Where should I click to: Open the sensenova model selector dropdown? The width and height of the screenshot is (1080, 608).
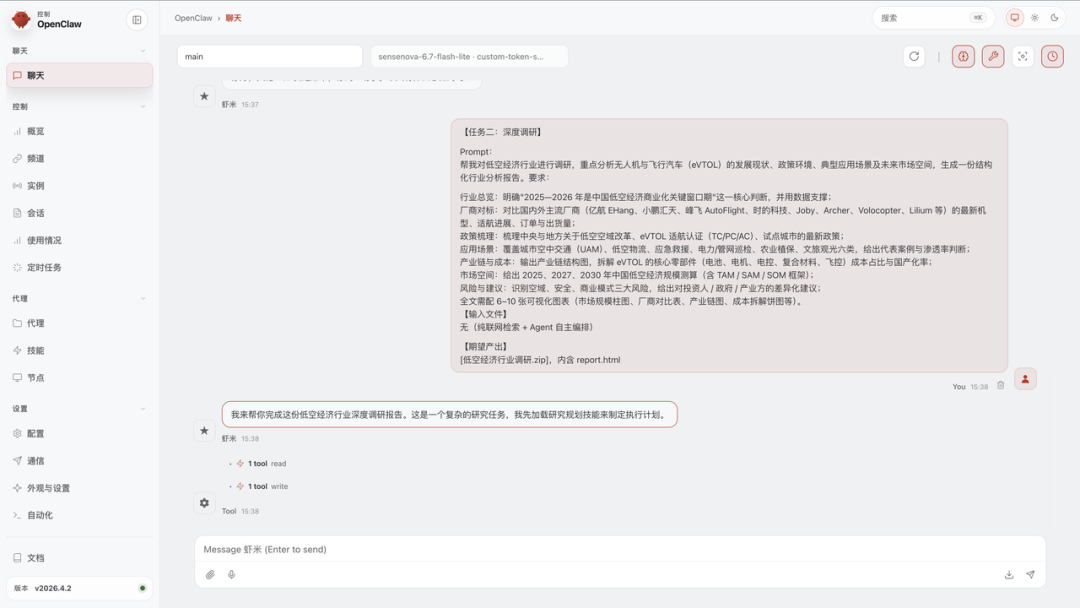(469, 56)
